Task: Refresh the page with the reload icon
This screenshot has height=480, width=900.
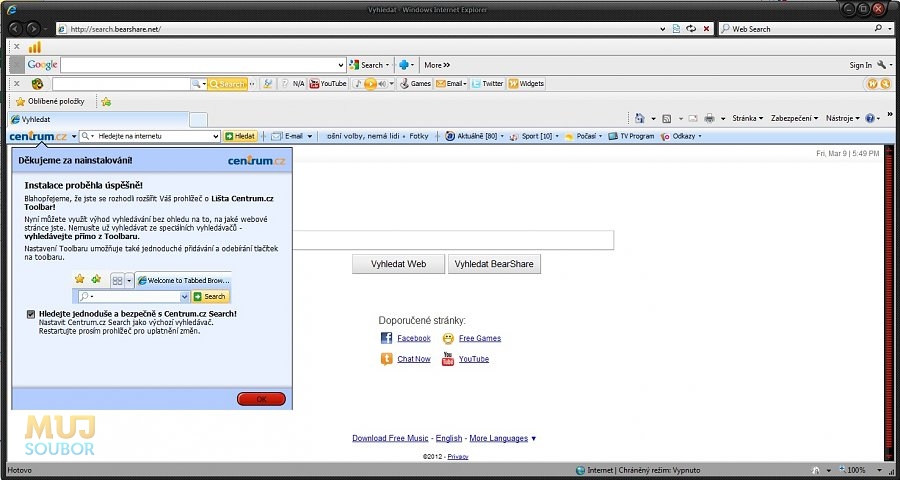Action: click(691, 29)
